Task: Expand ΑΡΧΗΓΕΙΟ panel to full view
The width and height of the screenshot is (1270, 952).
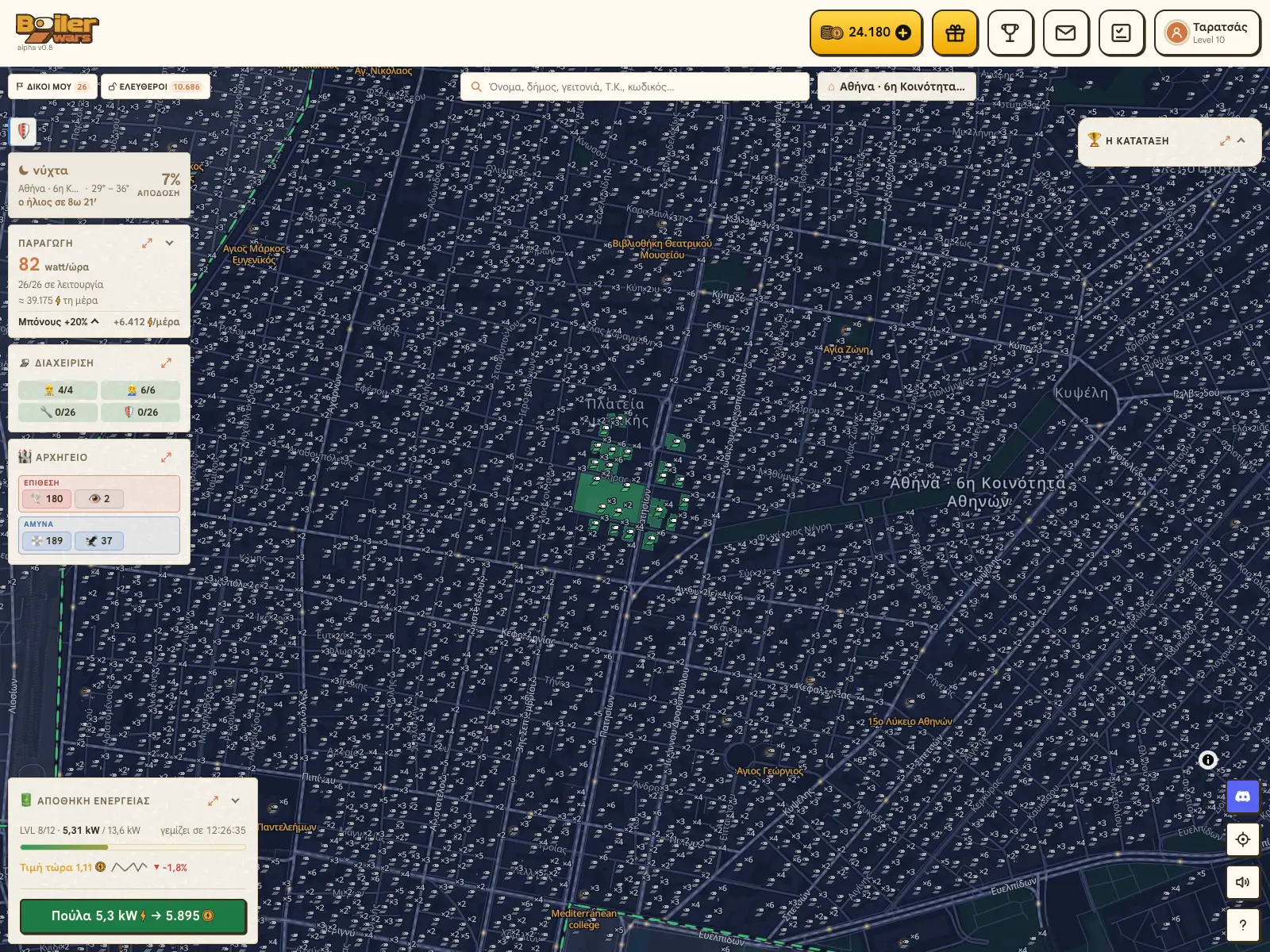Action: (x=166, y=457)
